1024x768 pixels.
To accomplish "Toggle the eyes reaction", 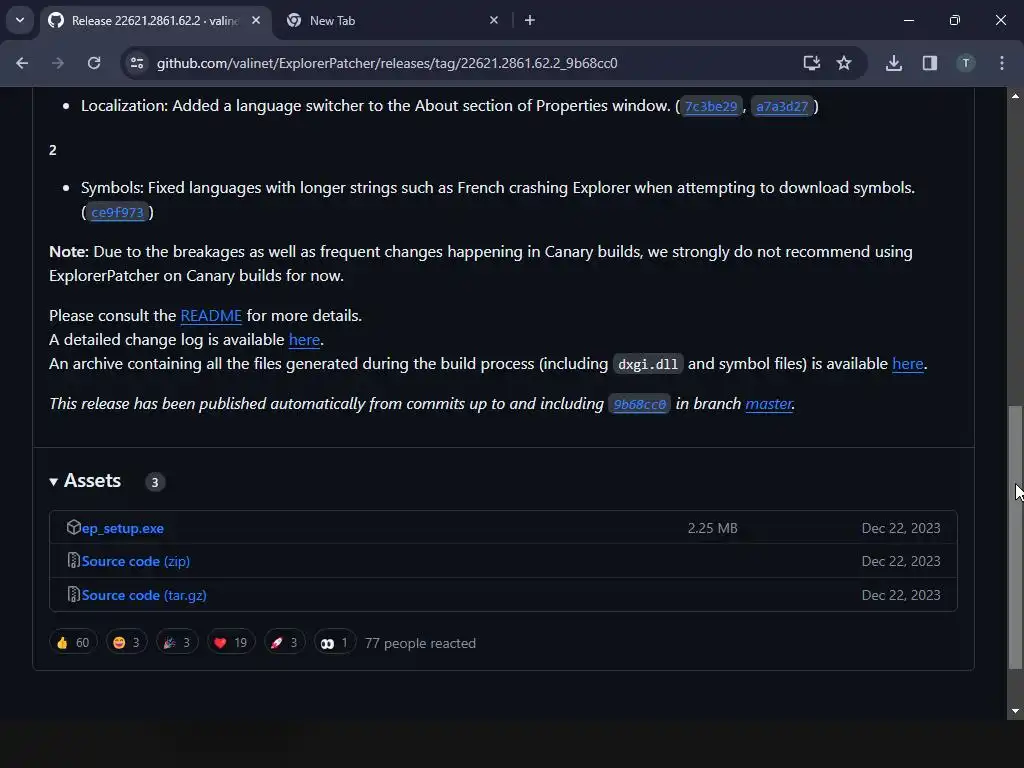I will coord(334,643).
